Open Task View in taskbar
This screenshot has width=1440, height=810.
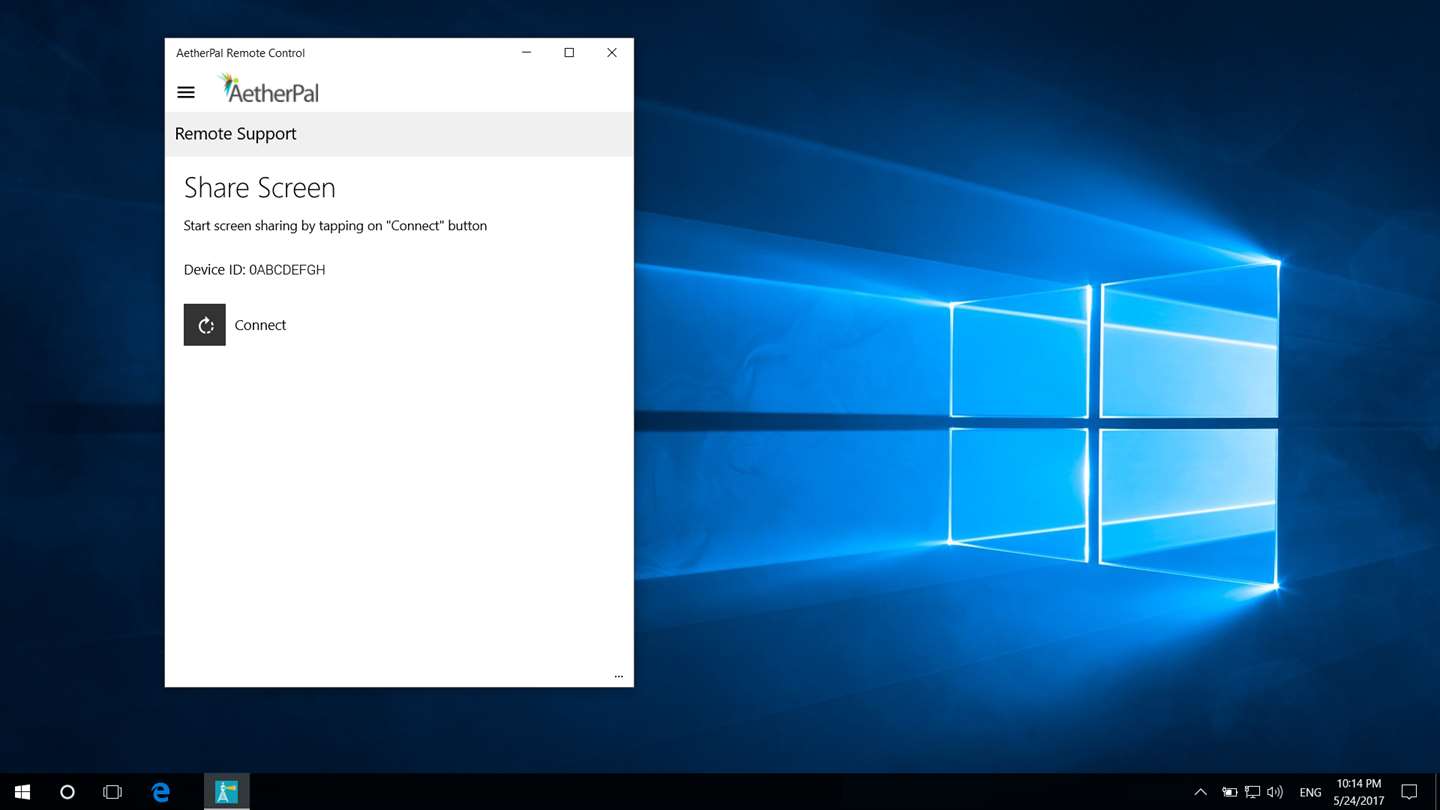[112, 792]
